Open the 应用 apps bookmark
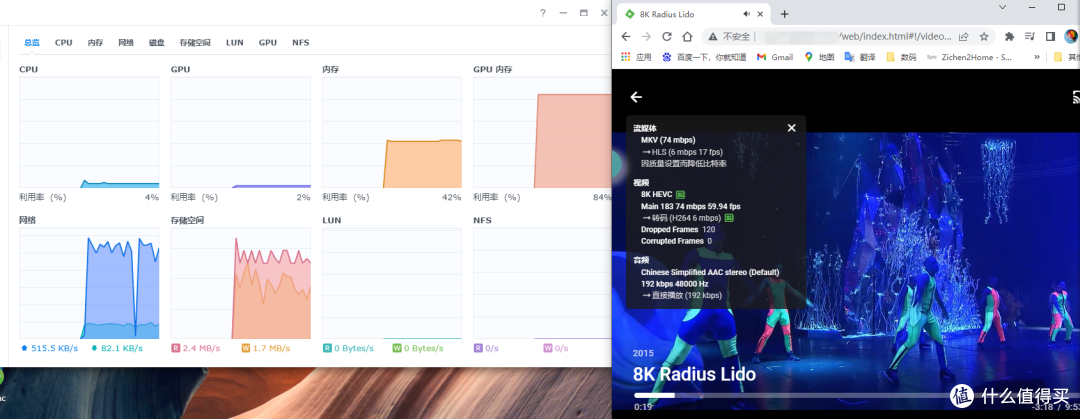The image size is (1080, 419). [636, 57]
